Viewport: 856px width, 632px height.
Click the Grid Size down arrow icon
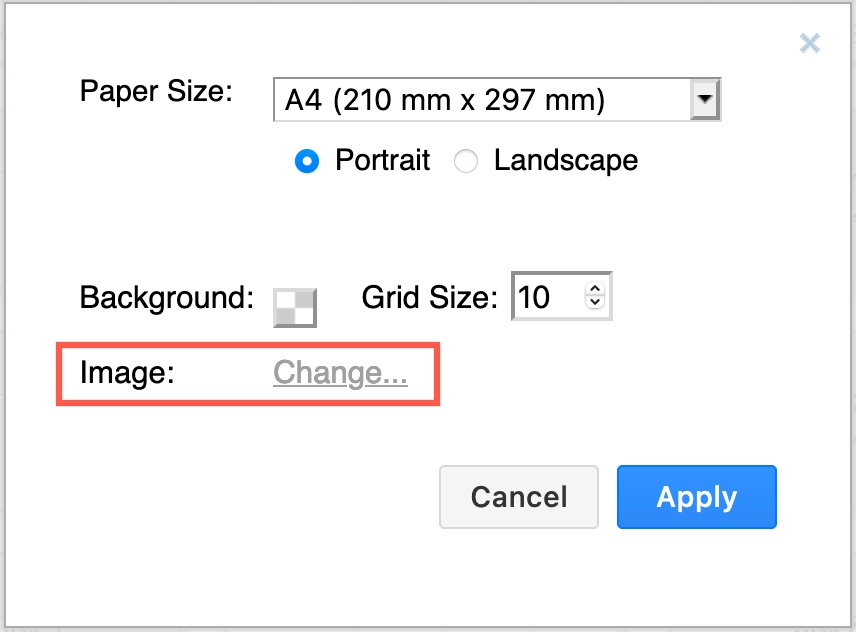point(593,303)
